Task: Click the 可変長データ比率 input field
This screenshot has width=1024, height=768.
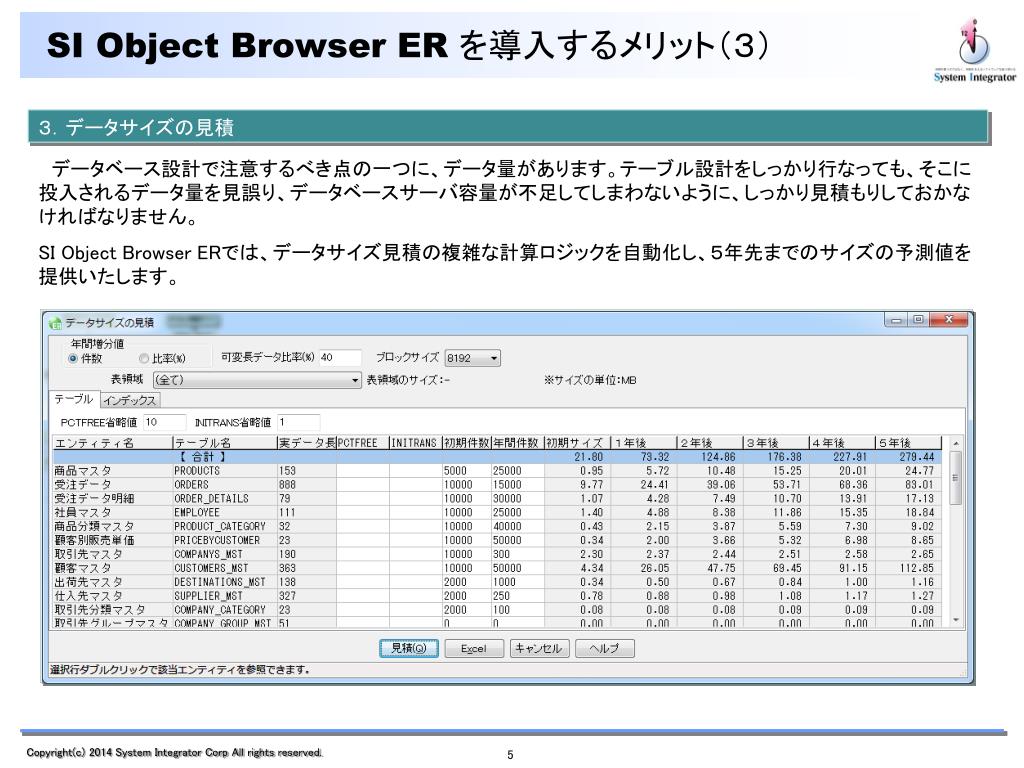Action: (x=340, y=357)
